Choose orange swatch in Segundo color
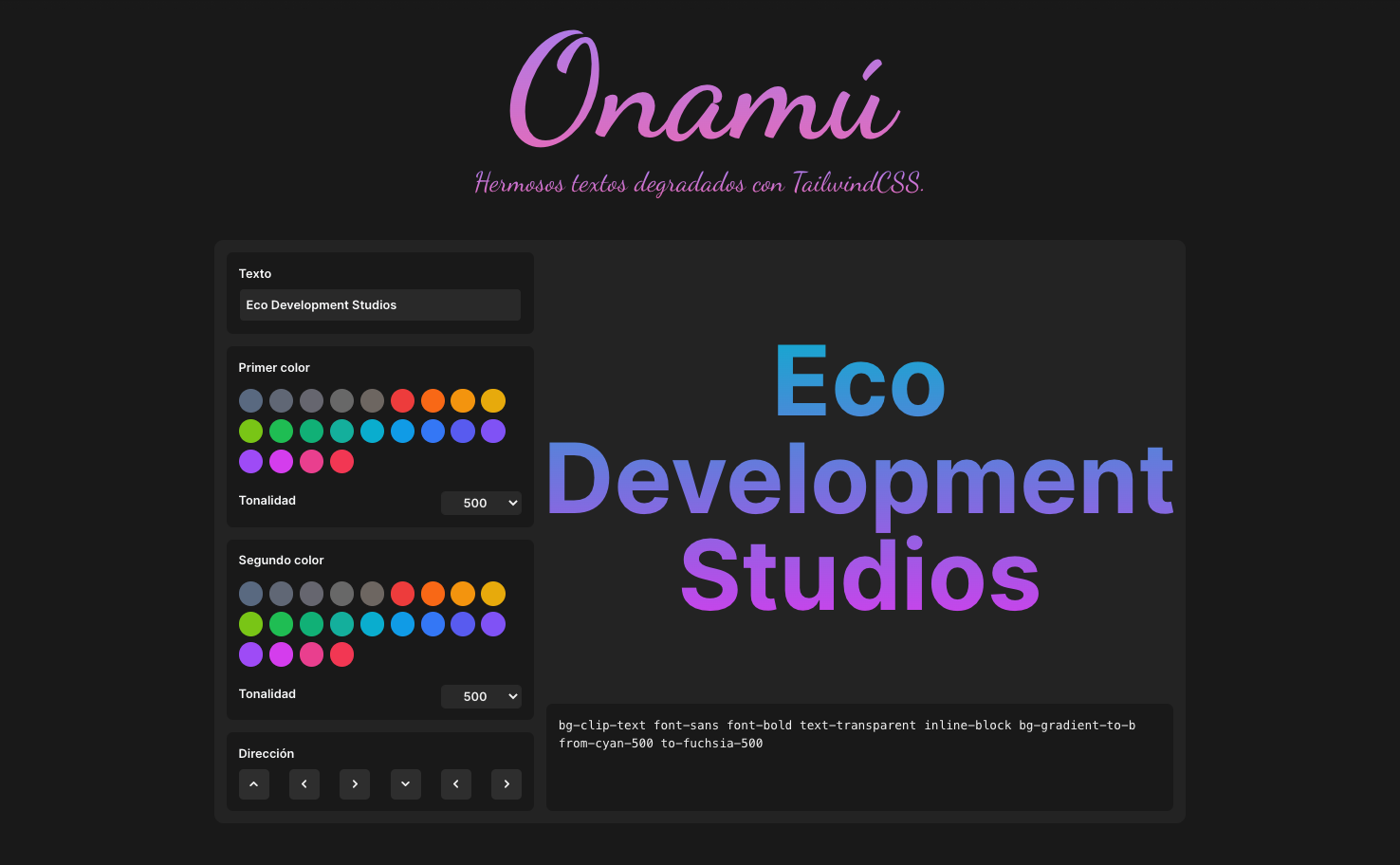Image resolution: width=1400 pixels, height=865 pixels. pos(433,594)
